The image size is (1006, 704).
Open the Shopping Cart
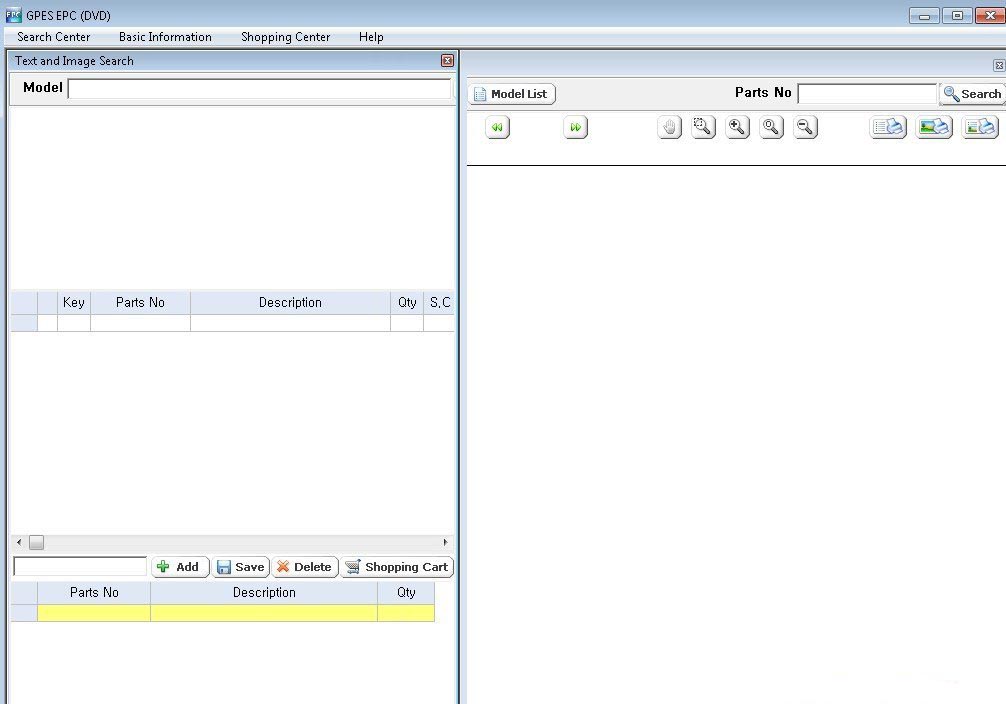(397, 567)
